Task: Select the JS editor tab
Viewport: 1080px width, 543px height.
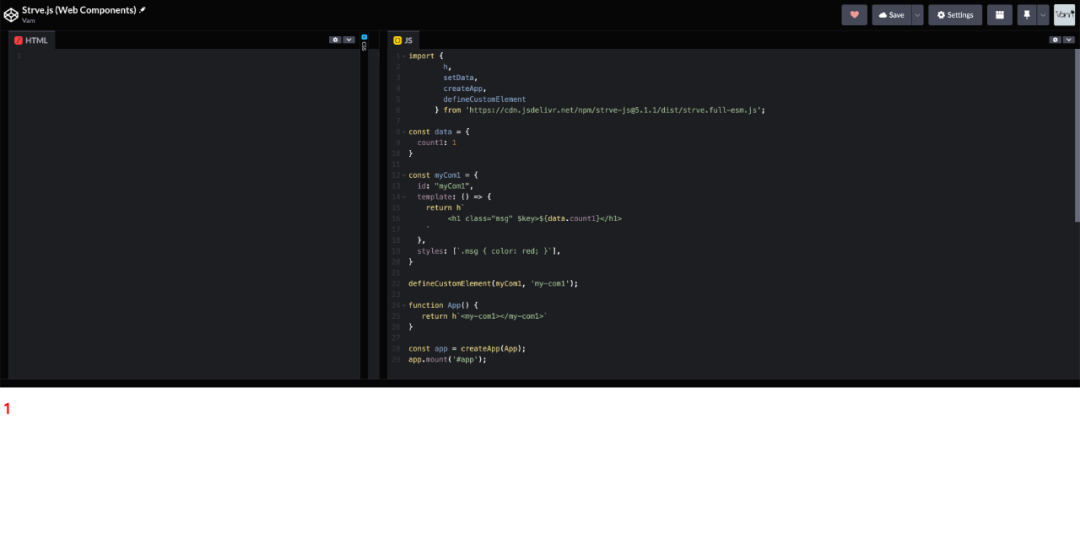Action: (404, 40)
